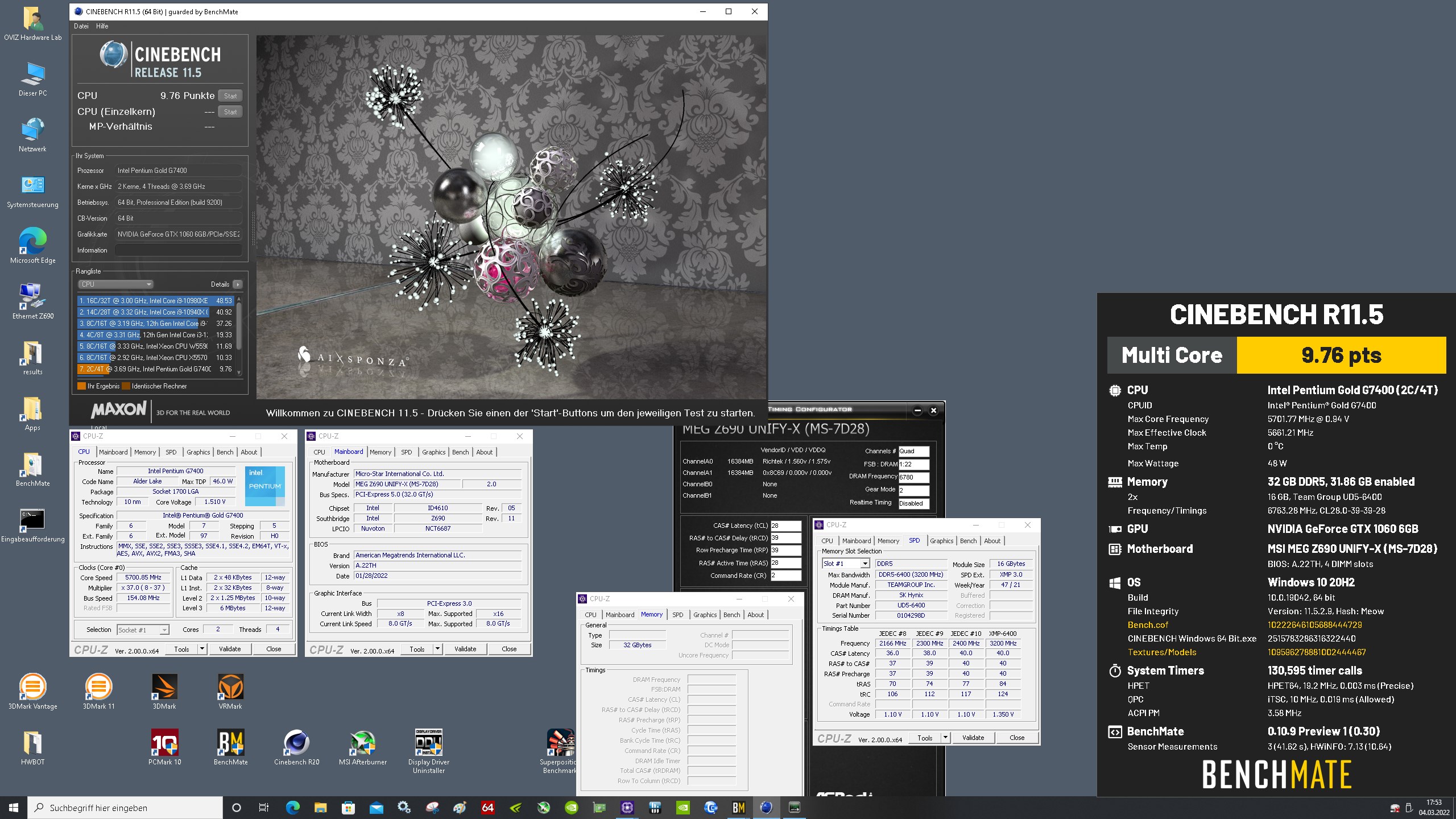
Task: Click Validate in the CPU-Z CPU window
Action: (x=230, y=649)
